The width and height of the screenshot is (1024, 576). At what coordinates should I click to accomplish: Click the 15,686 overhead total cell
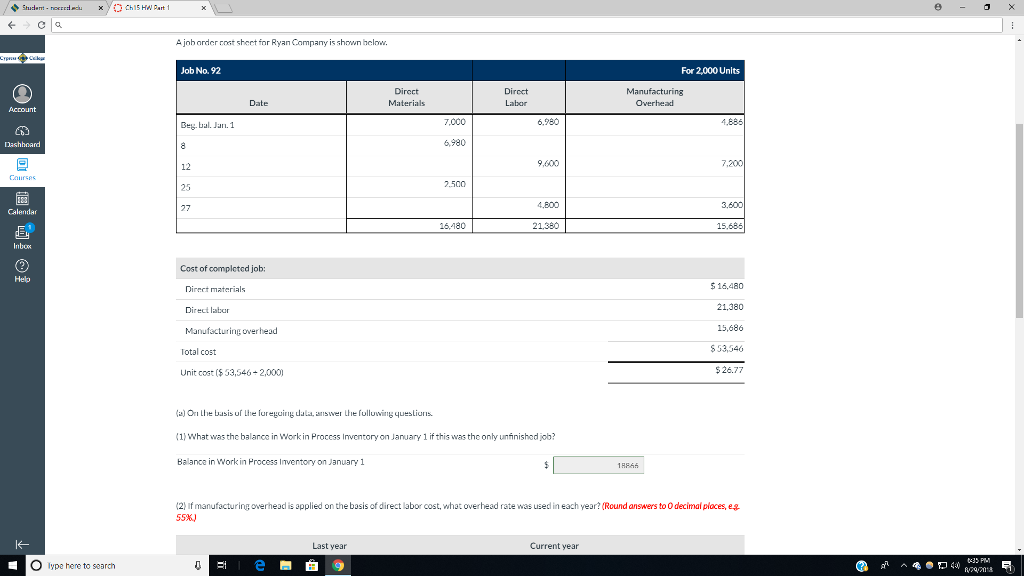click(x=729, y=226)
